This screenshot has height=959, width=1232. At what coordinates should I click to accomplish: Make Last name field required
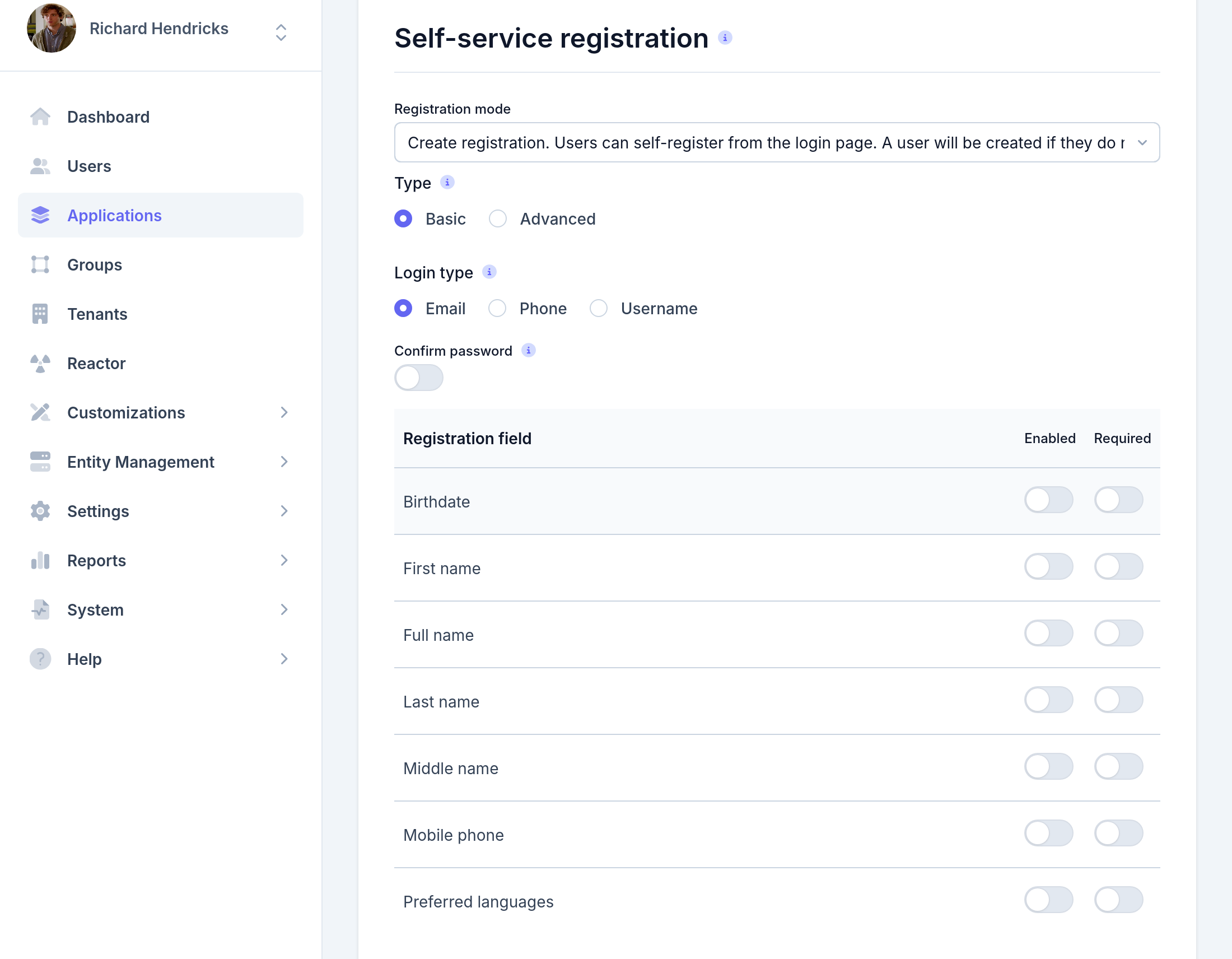point(1119,700)
